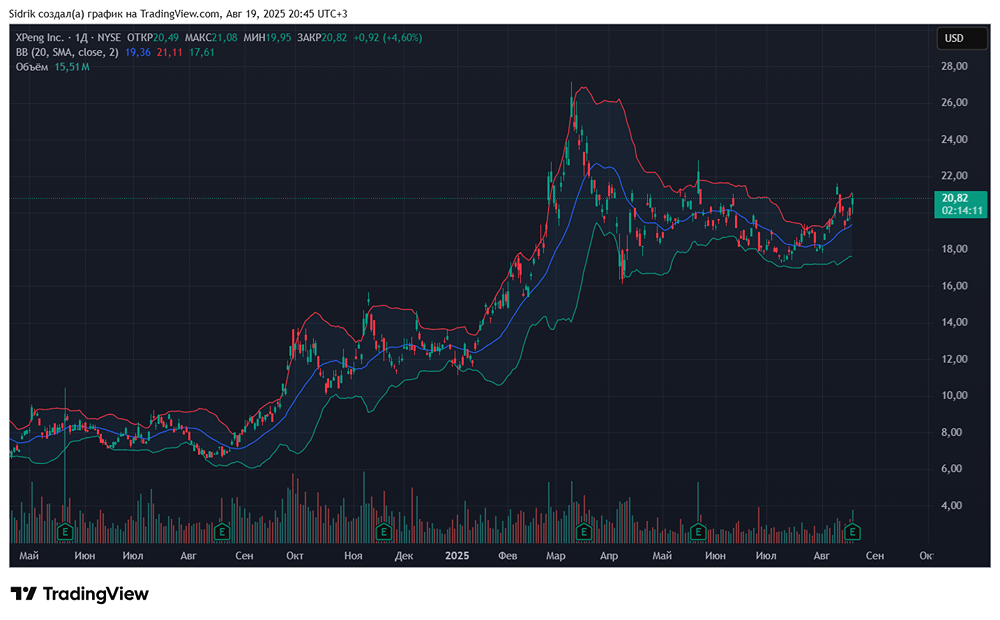Image resolution: width=1000 pixels, height=620 pixels.
Task: Click the earnings E marker in March 2025
Action: pos(583,531)
